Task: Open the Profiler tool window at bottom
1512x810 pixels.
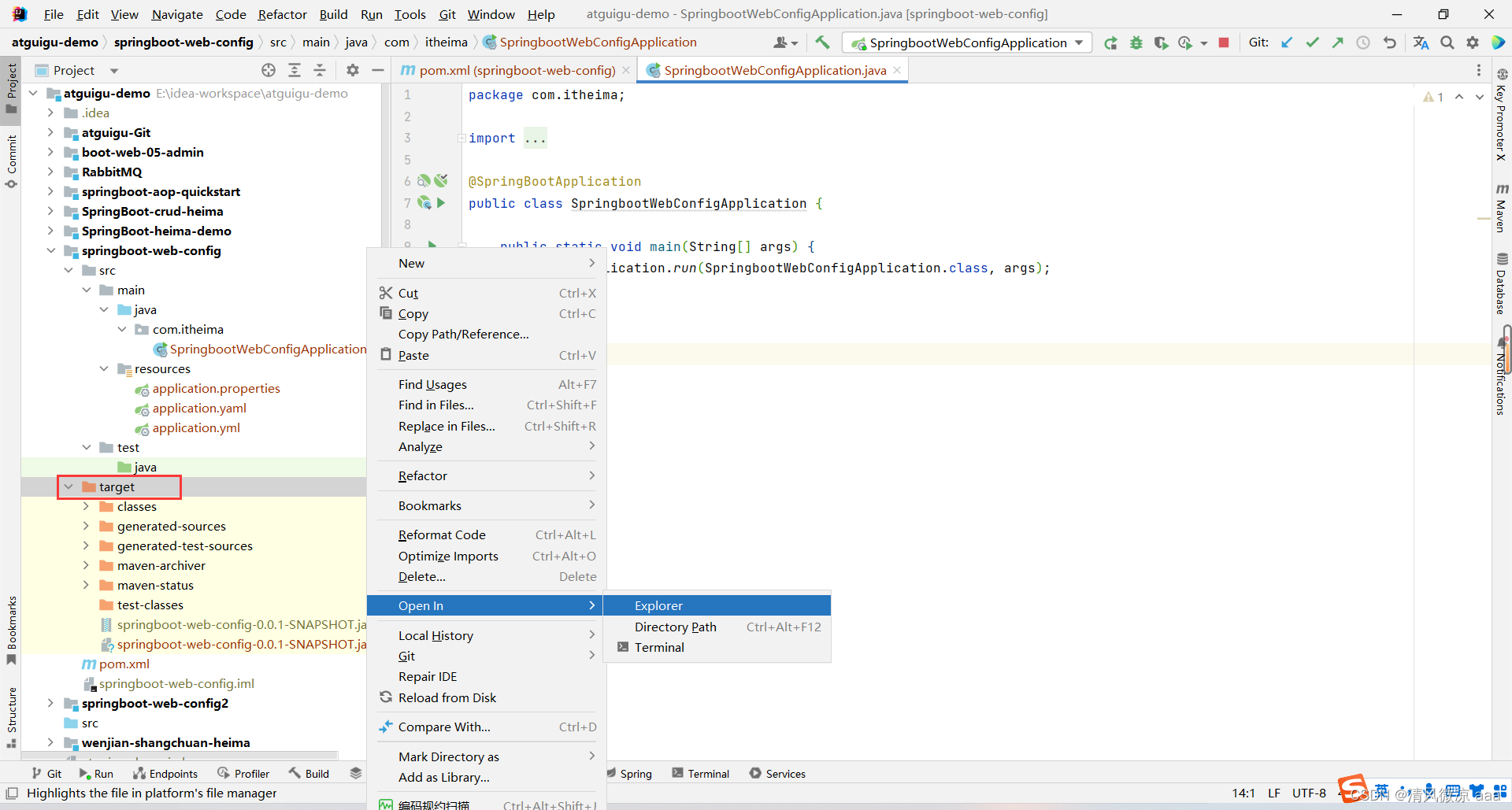Action: tap(243, 774)
